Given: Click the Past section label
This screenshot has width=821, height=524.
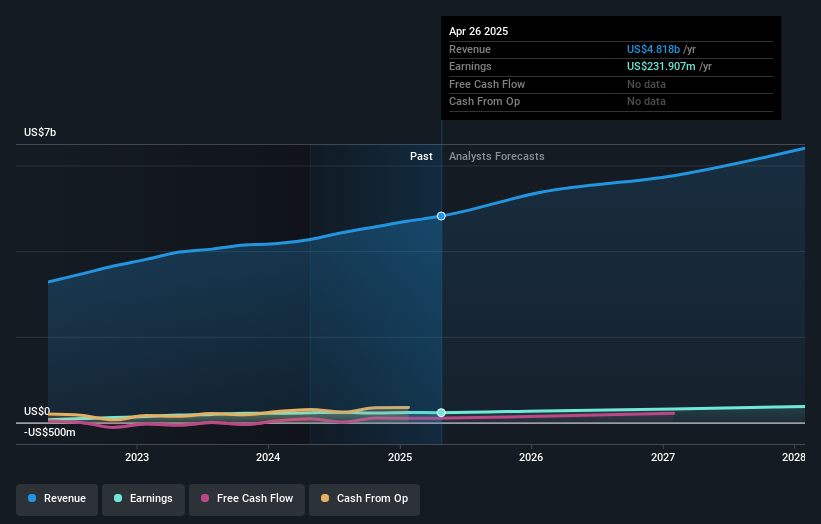Looking at the screenshot, I should coord(421,156).
